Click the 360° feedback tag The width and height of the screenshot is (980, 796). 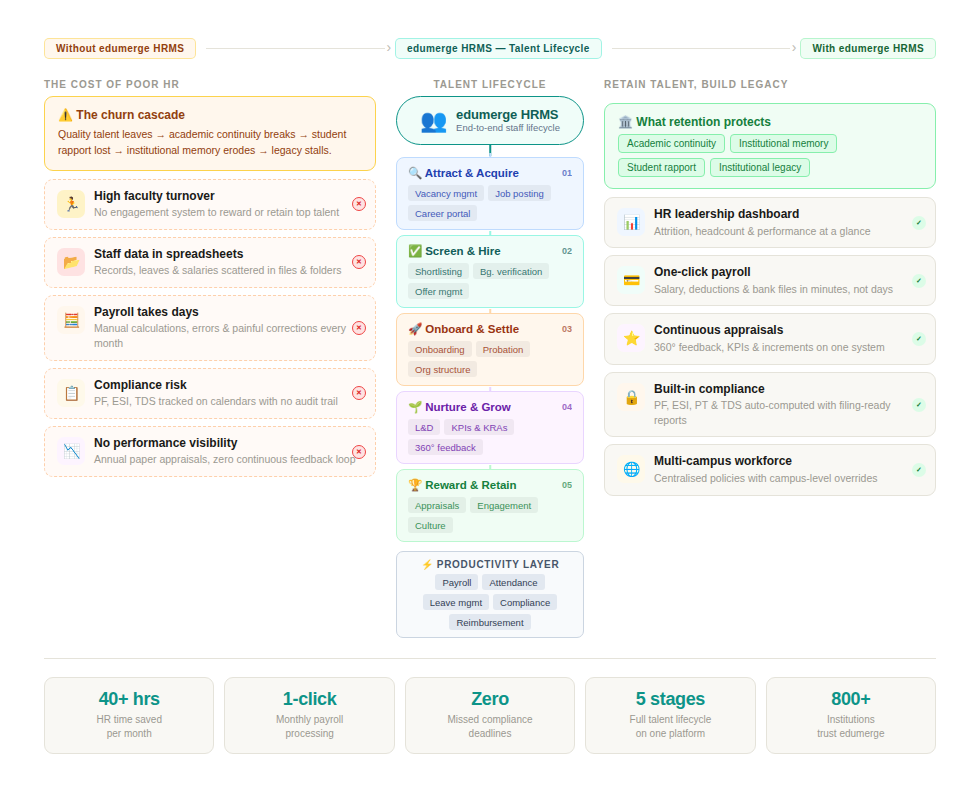[x=444, y=447]
